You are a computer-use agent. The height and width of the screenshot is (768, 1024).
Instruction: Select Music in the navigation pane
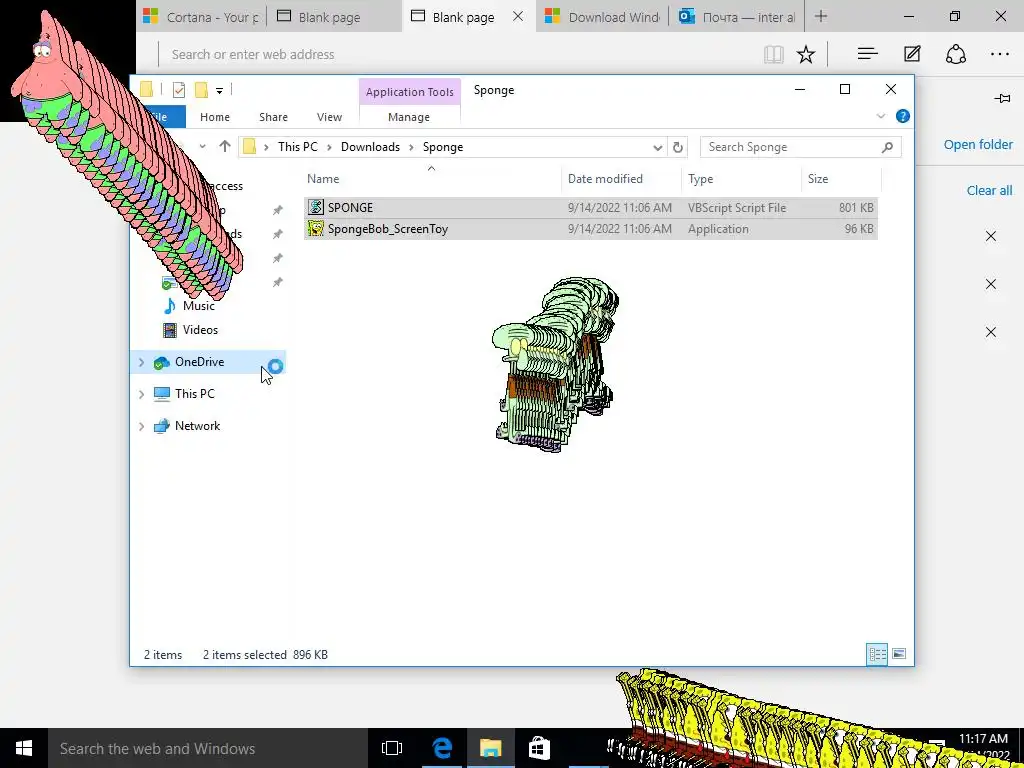[199, 306]
